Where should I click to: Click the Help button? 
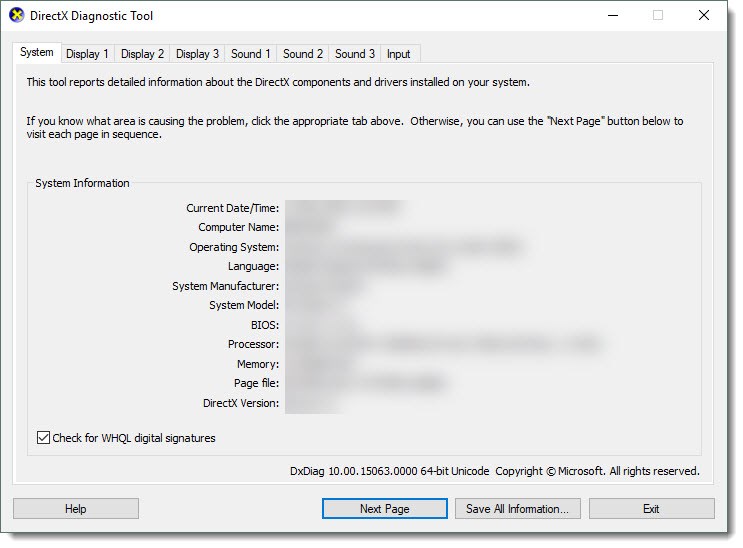point(76,509)
